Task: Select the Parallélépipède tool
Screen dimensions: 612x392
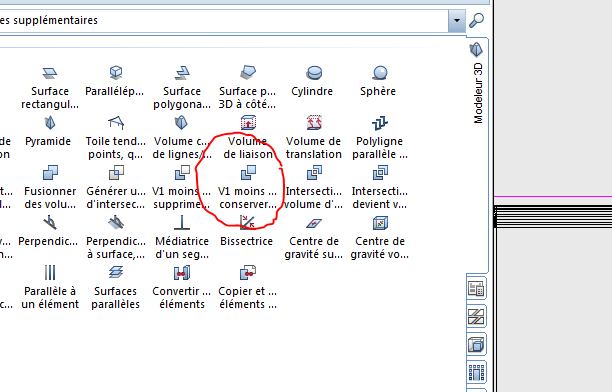Action: click(115, 81)
